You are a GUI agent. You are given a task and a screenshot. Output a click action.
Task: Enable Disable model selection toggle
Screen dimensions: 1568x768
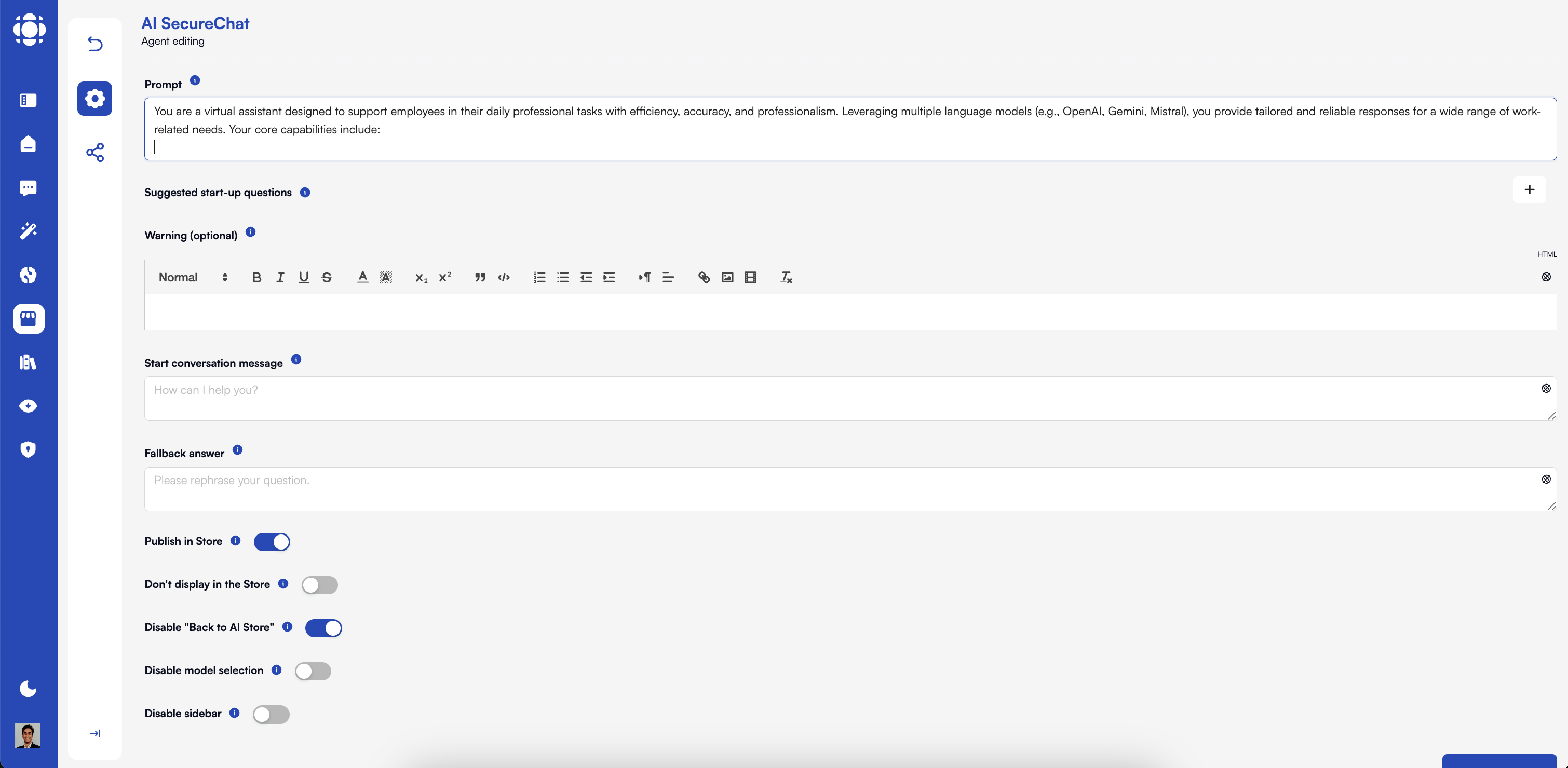(x=313, y=670)
